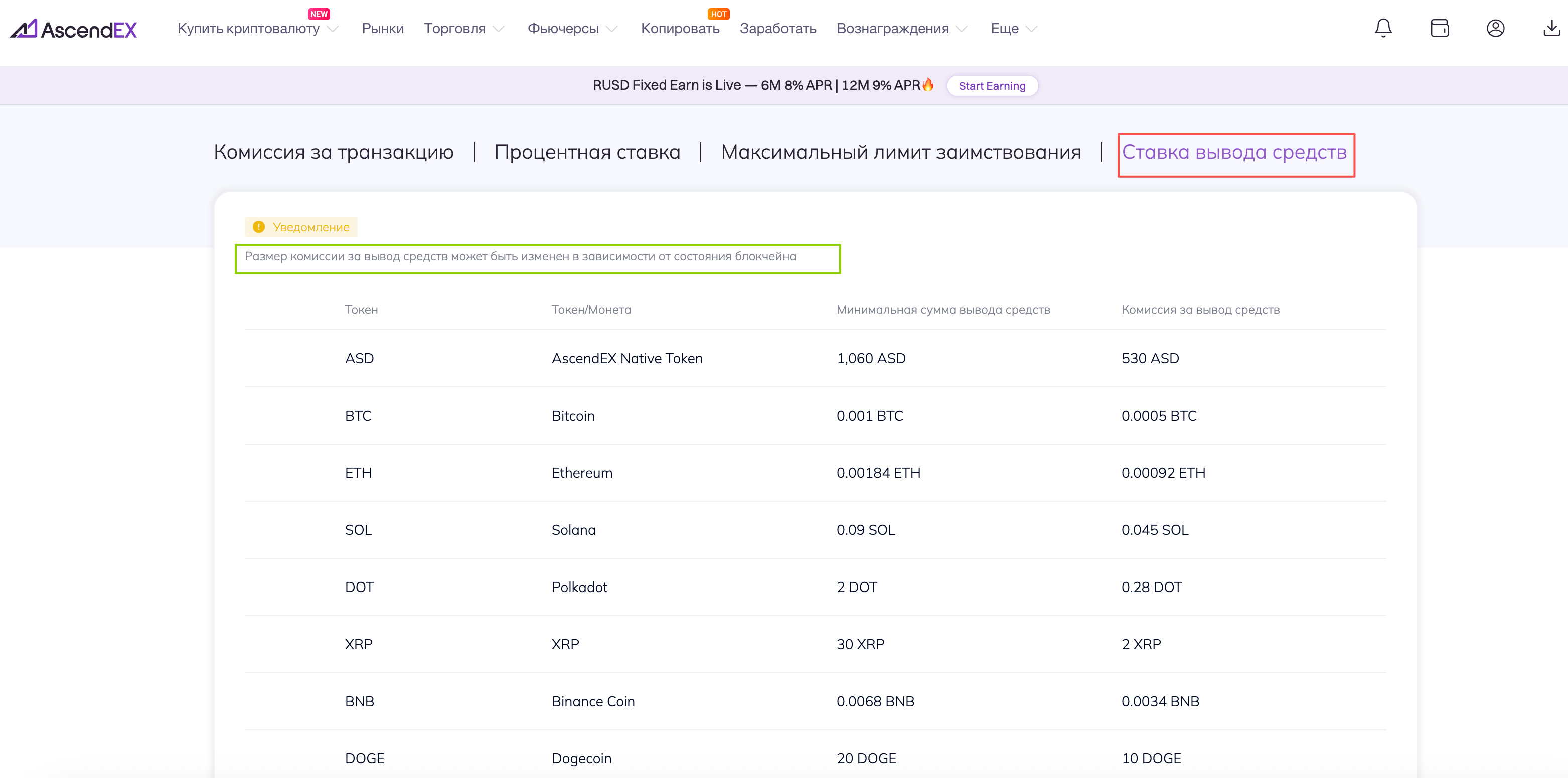Image resolution: width=1568 pixels, height=778 pixels.
Task: Click the NEW badge above Купить криптовалюту
Action: 319,14
